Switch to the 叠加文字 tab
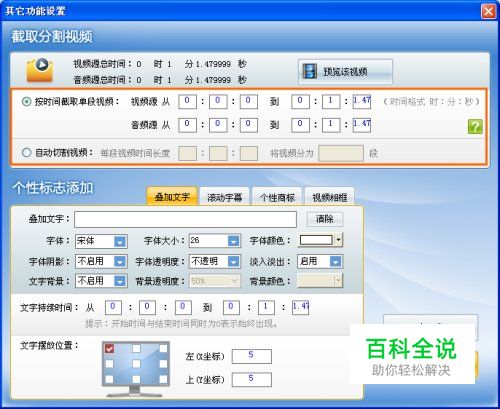This screenshot has height=409, width=500. 172,197
